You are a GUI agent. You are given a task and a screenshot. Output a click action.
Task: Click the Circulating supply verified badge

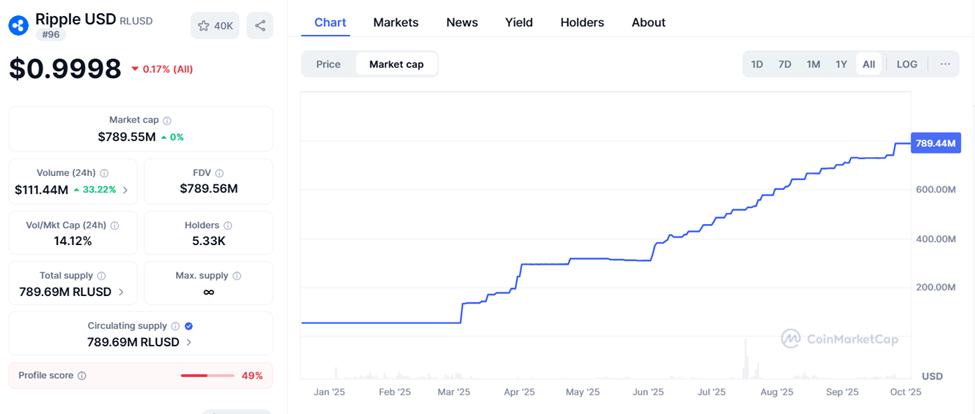189,326
